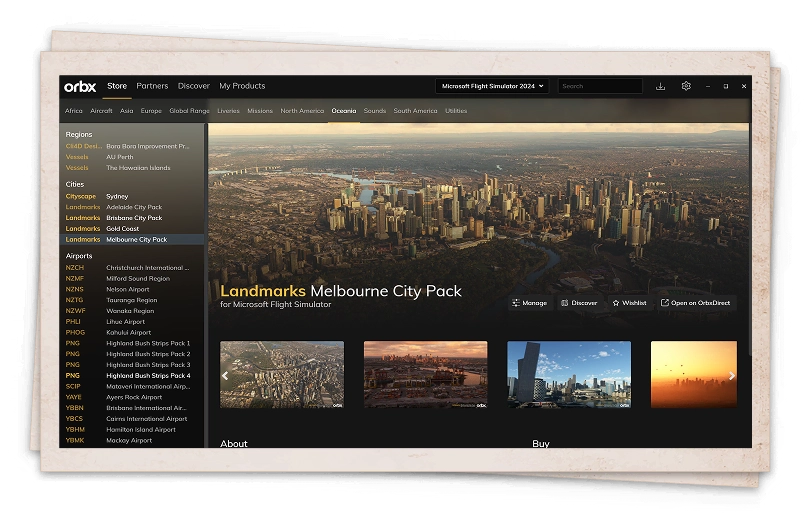Add the pack to Wishlist

[629, 303]
